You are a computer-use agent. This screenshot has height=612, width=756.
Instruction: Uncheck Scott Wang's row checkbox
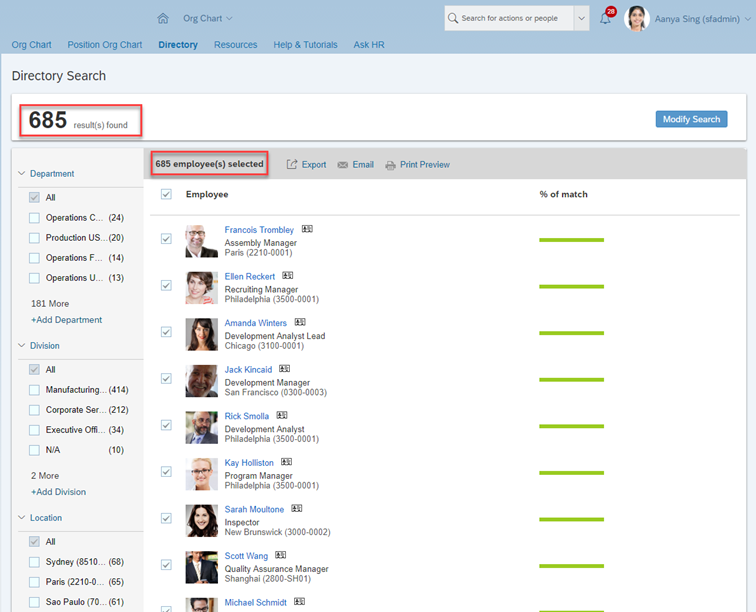166,565
